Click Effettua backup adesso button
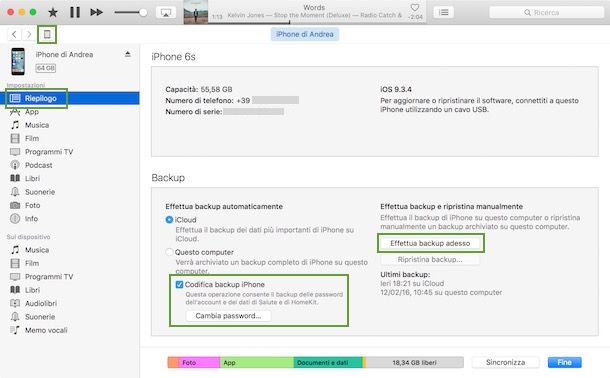610x378 pixels. click(430, 243)
